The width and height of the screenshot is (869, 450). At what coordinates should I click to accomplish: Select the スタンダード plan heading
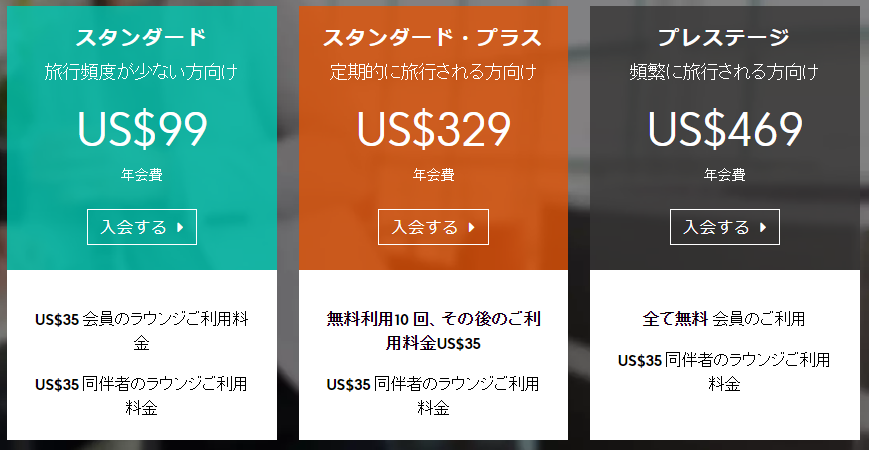click(141, 38)
